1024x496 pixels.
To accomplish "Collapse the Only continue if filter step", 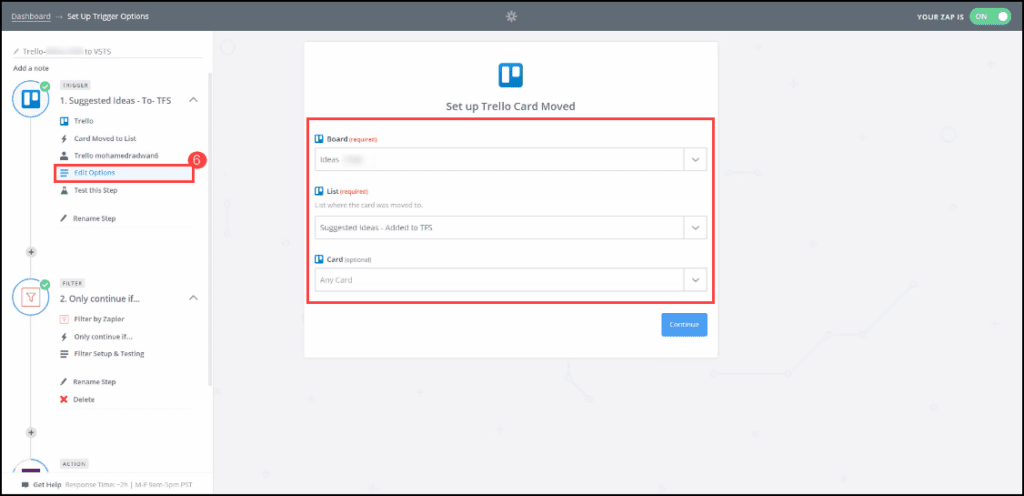I will [193, 298].
